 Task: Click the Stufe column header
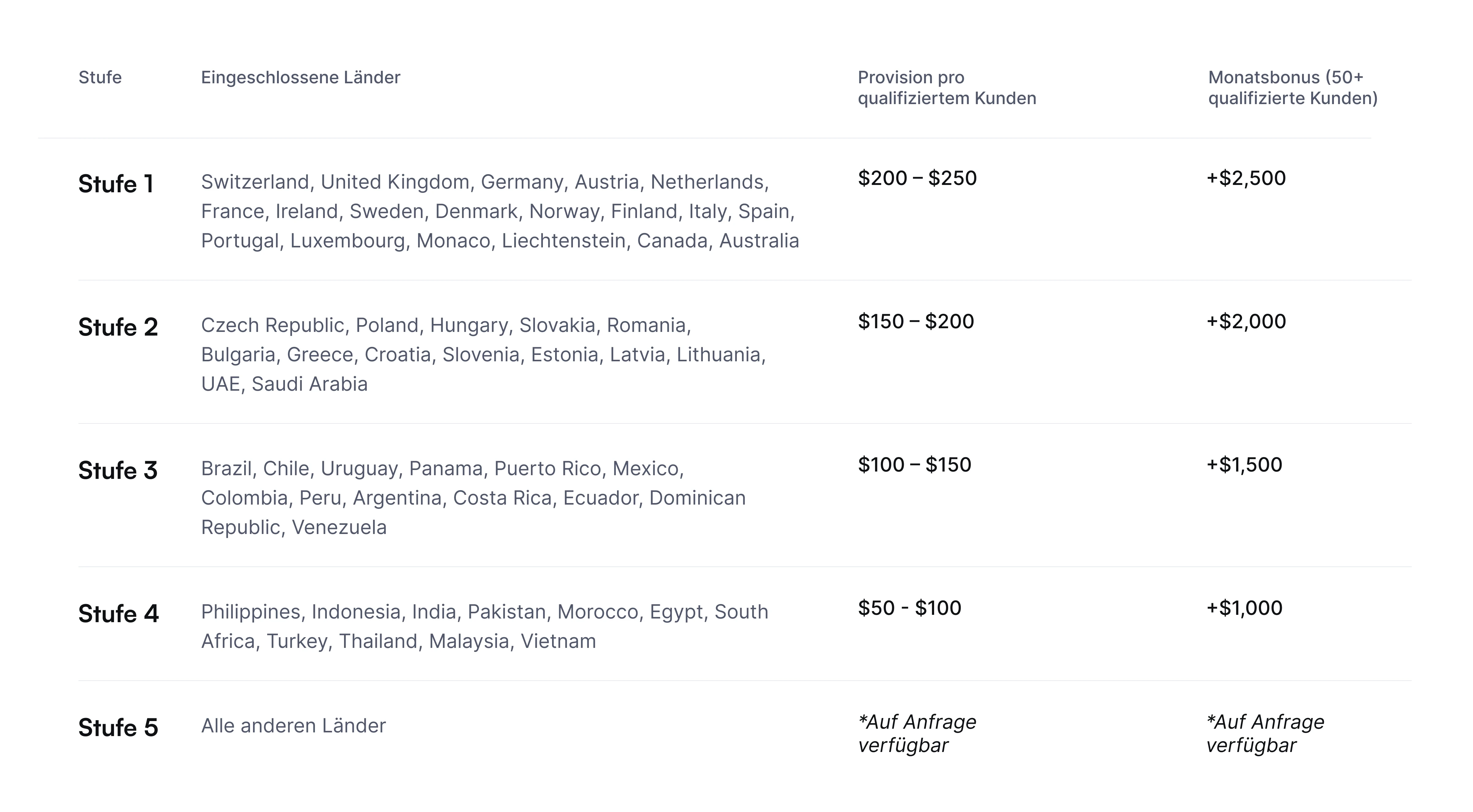pos(100,77)
